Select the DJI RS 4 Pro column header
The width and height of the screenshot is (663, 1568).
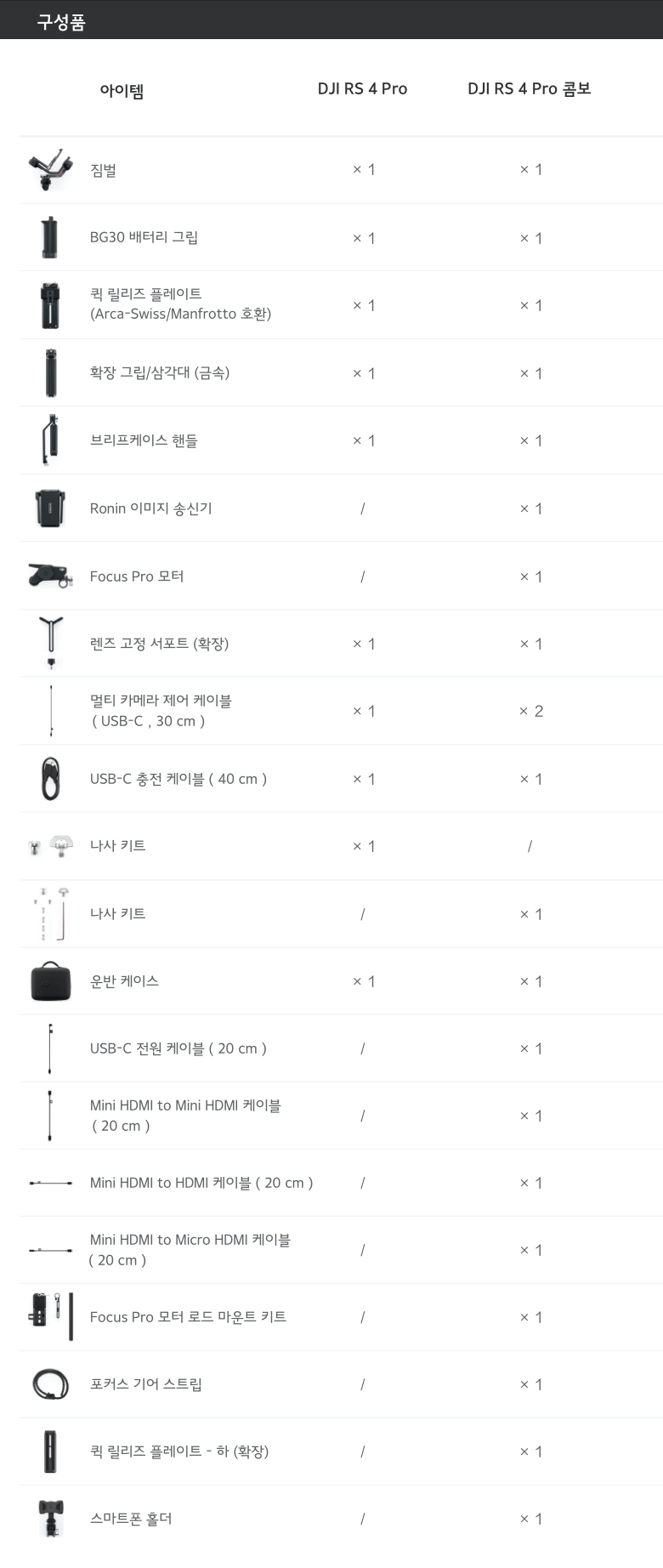tap(362, 89)
